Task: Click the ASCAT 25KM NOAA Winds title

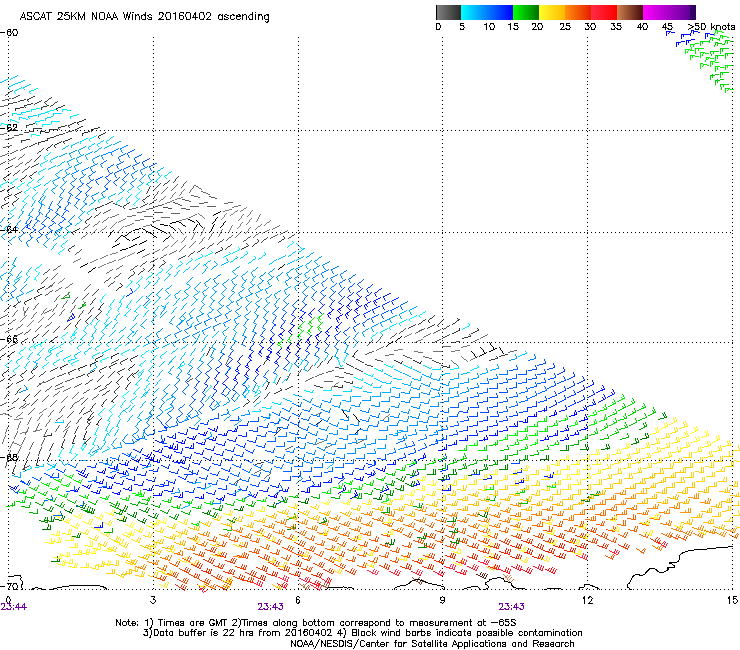Action: coord(144,17)
